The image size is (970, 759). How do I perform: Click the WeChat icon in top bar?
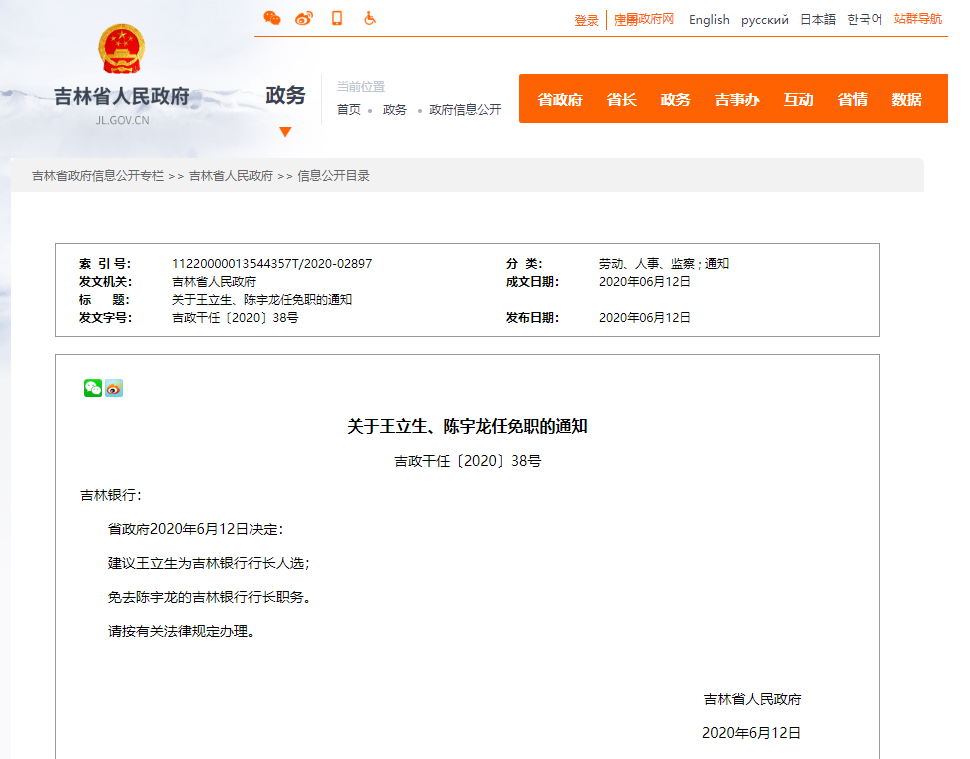click(271, 18)
